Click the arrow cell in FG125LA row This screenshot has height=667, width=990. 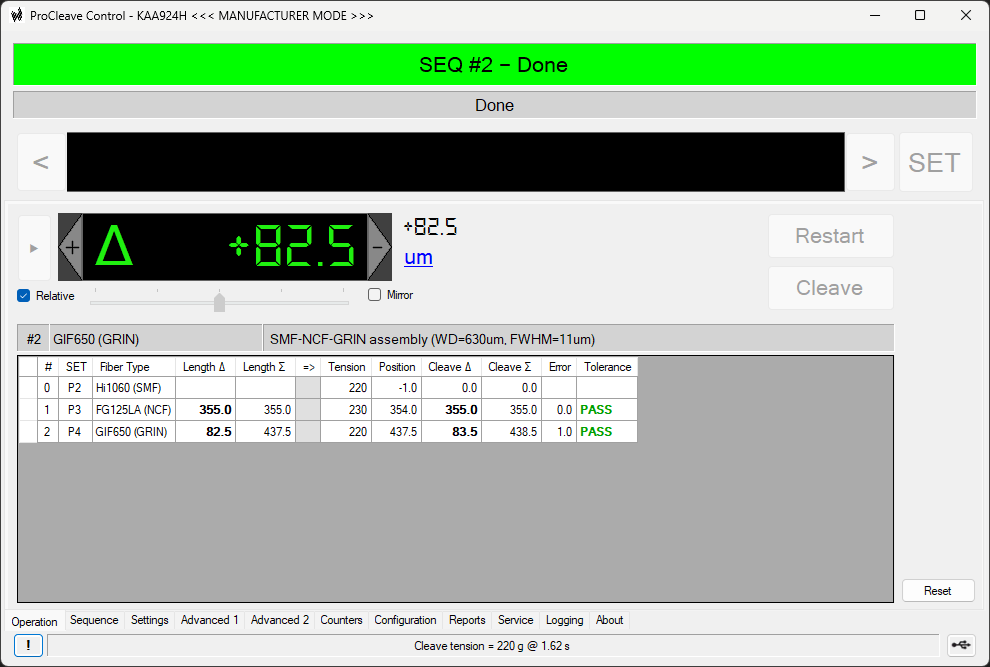(x=308, y=410)
